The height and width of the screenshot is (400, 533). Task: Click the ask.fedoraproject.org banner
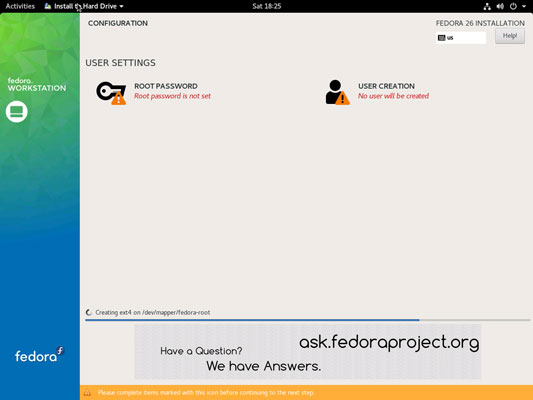click(x=308, y=351)
